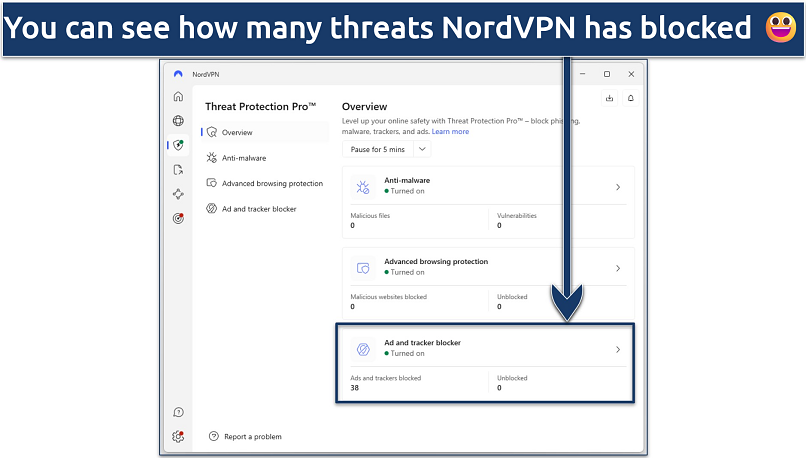Viewport: 806px width, 458px height.
Task: Click Ad and tracker blocker menu icon
Action: (x=212, y=208)
